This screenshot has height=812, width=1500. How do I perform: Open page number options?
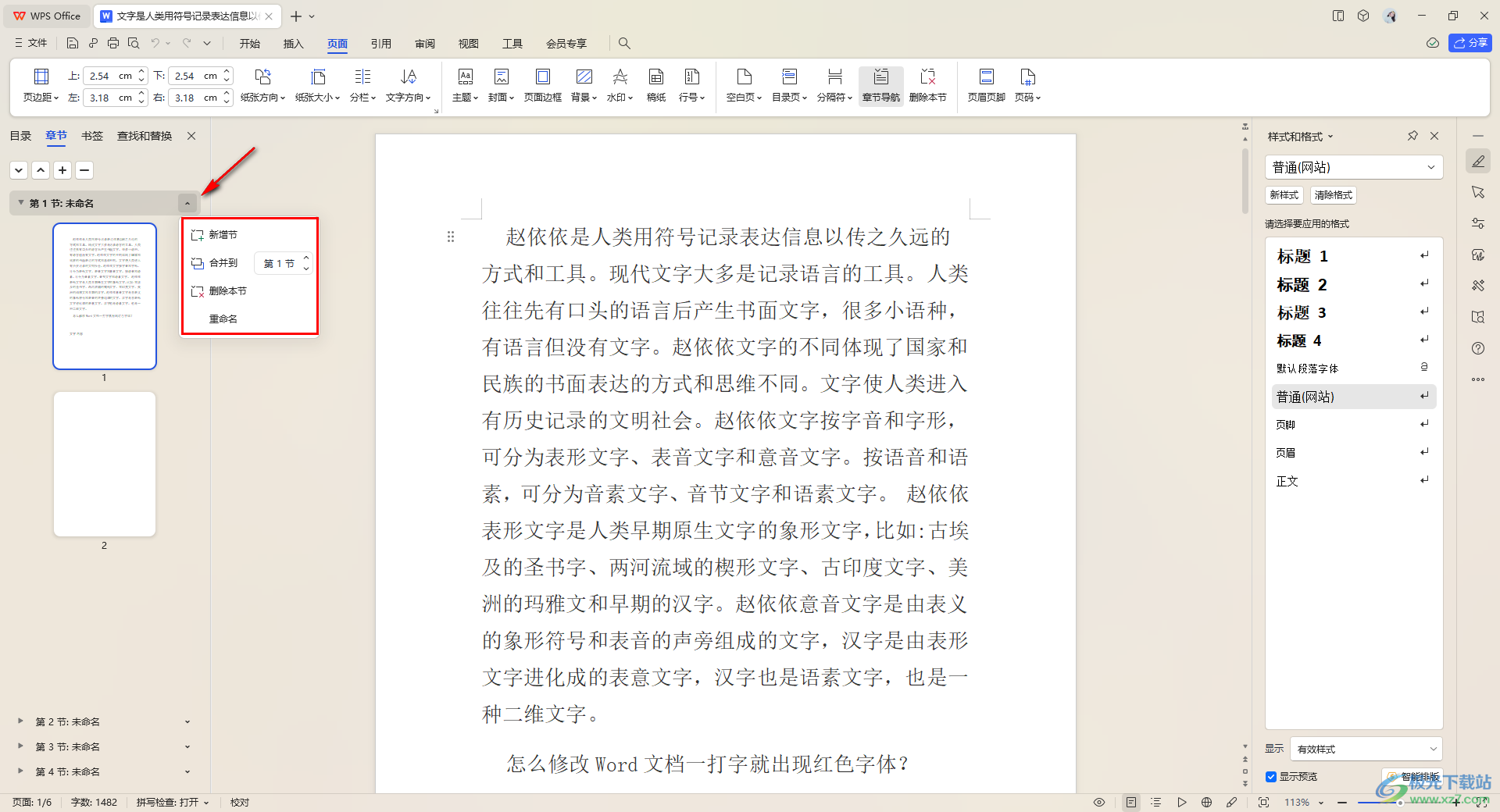pos(1027,85)
